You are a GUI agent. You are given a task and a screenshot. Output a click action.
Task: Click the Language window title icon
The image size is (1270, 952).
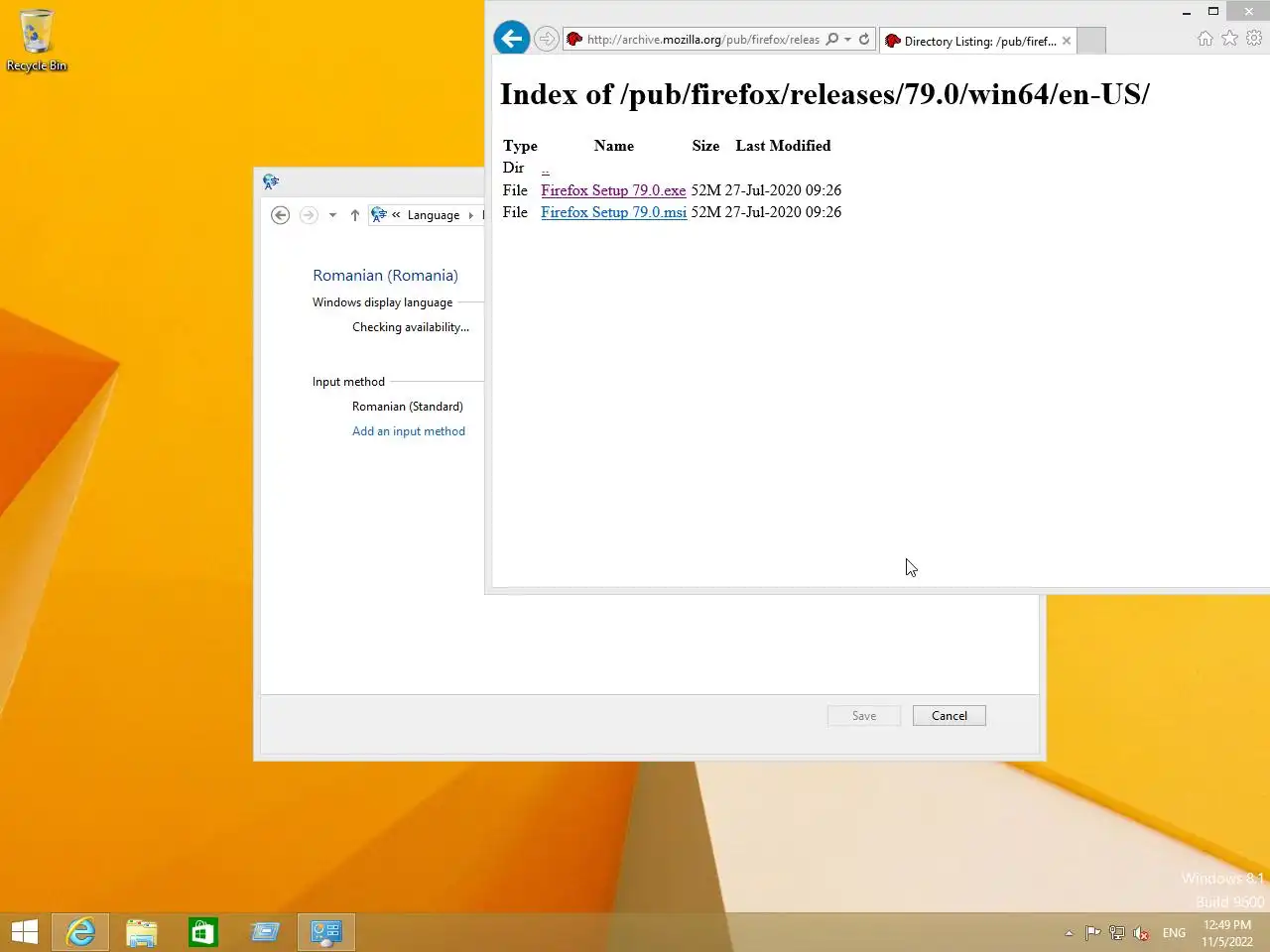pyautogui.click(x=271, y=181)
